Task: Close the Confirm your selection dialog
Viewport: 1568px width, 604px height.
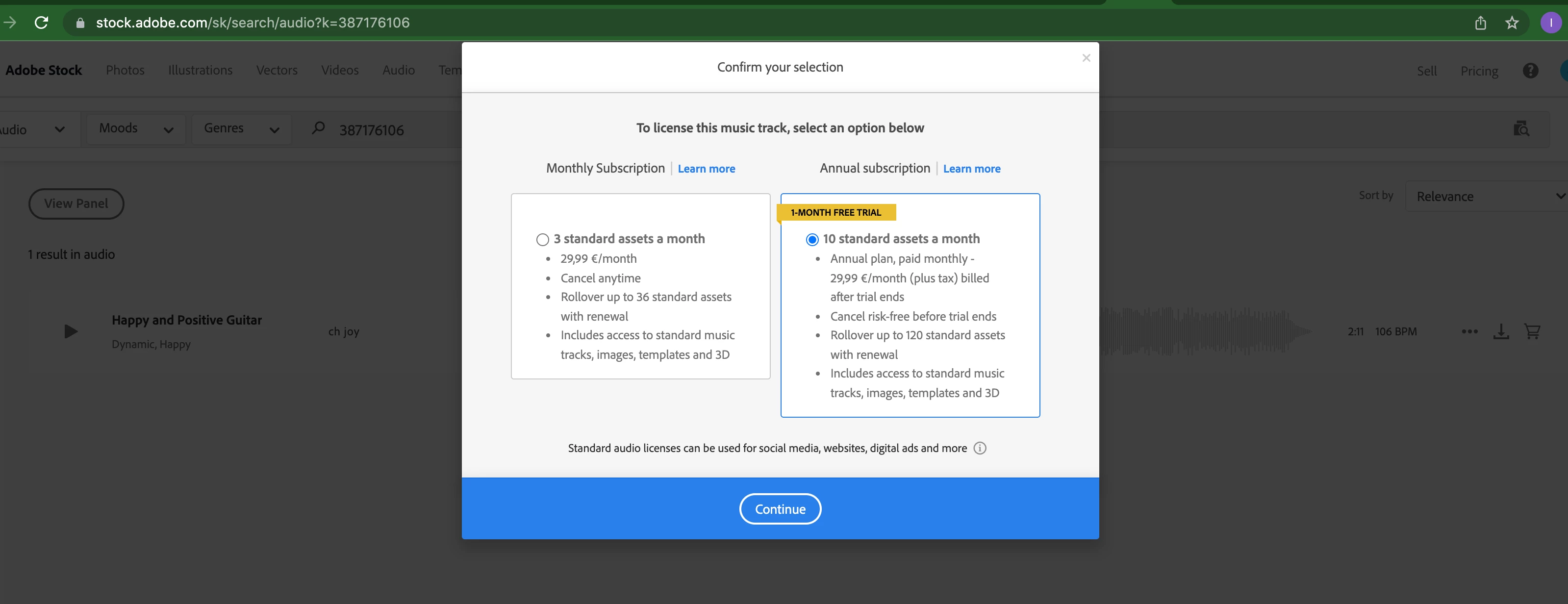Action: (x=1086, y=58)
